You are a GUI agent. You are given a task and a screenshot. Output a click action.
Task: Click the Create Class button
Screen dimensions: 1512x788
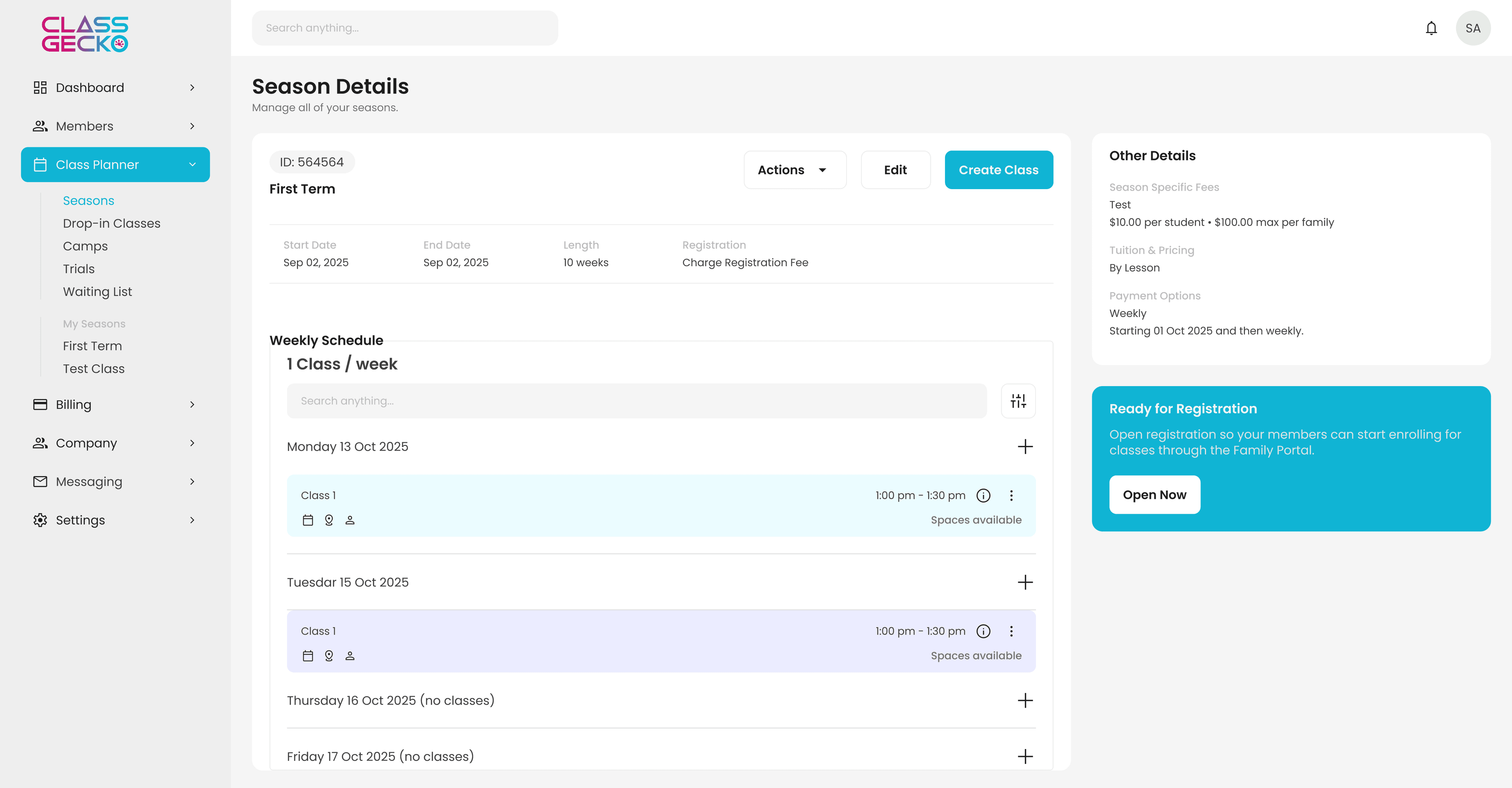coord(999,170)
